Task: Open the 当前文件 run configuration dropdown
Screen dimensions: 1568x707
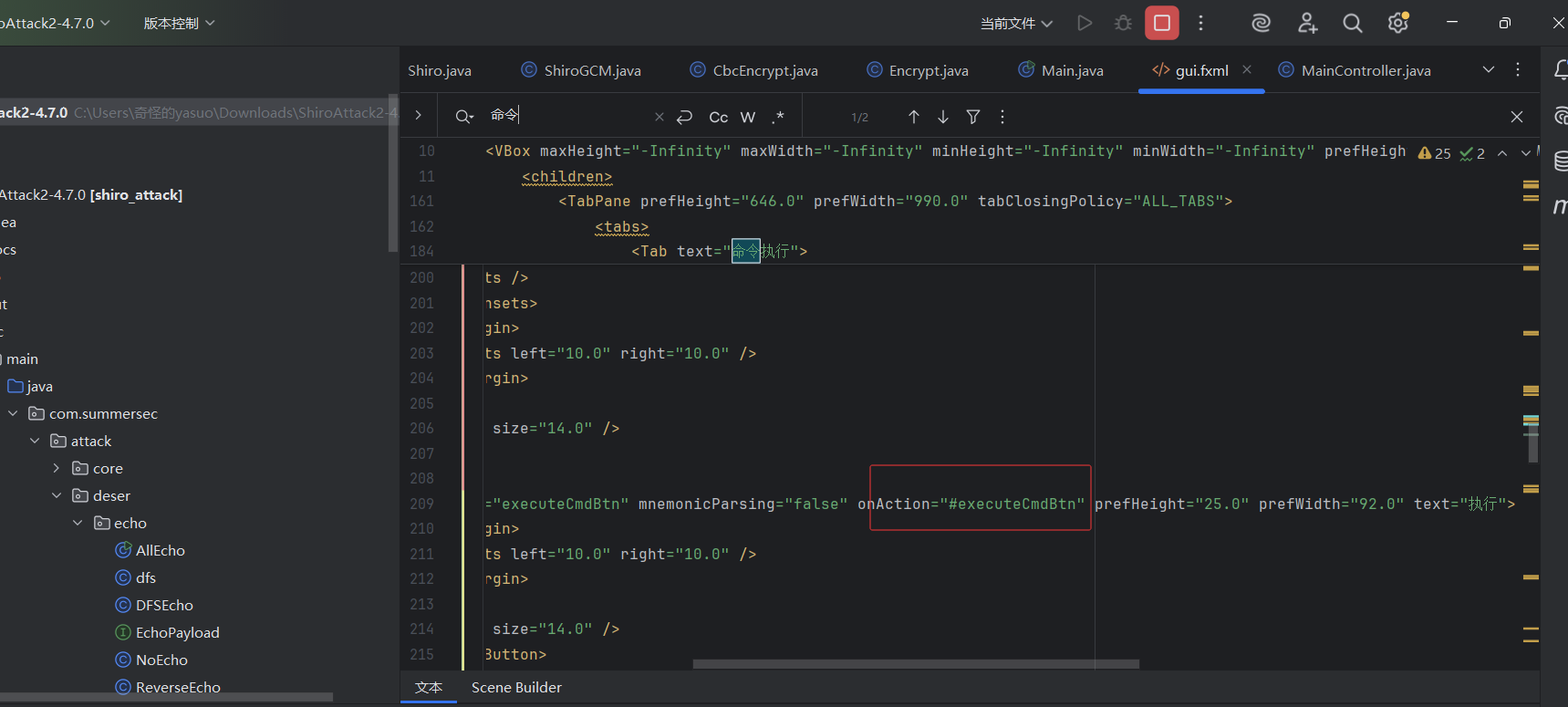Action: coord(1016,23)
